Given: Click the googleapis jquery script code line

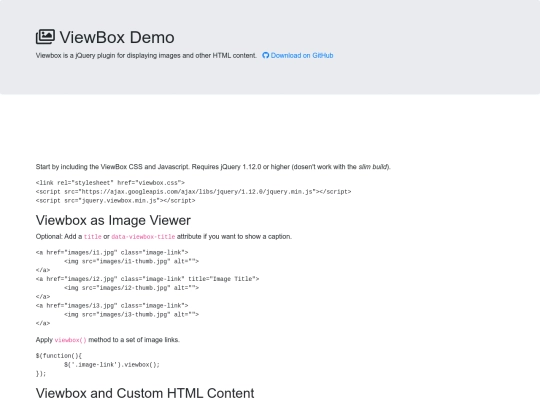Looking at the screenshot, I should pos(194,192).
